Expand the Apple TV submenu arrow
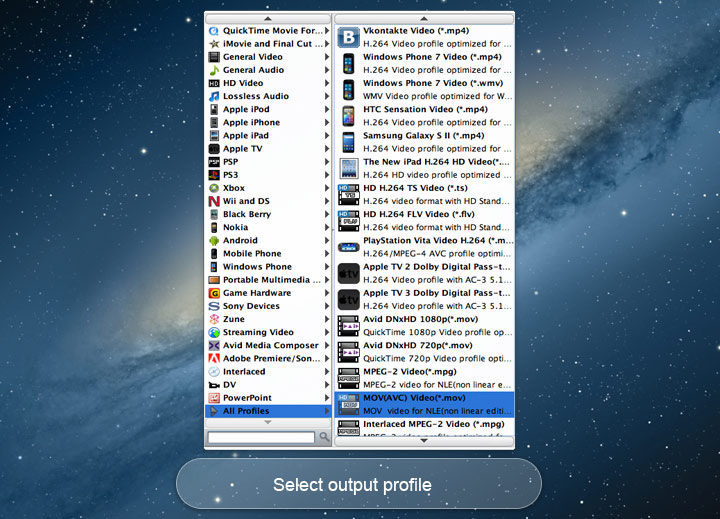Viewport: 720px width, 519px height. (x=326, y=149)
